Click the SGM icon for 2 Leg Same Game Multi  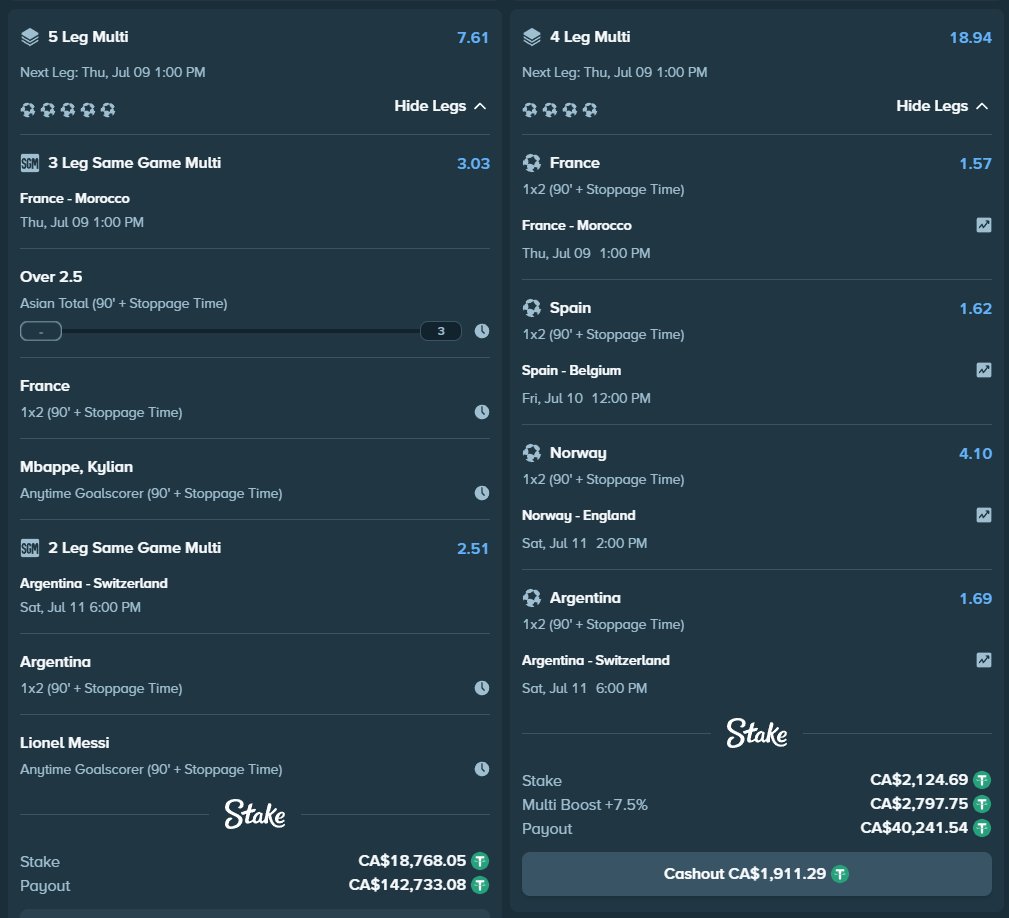(x=30, y=548)
